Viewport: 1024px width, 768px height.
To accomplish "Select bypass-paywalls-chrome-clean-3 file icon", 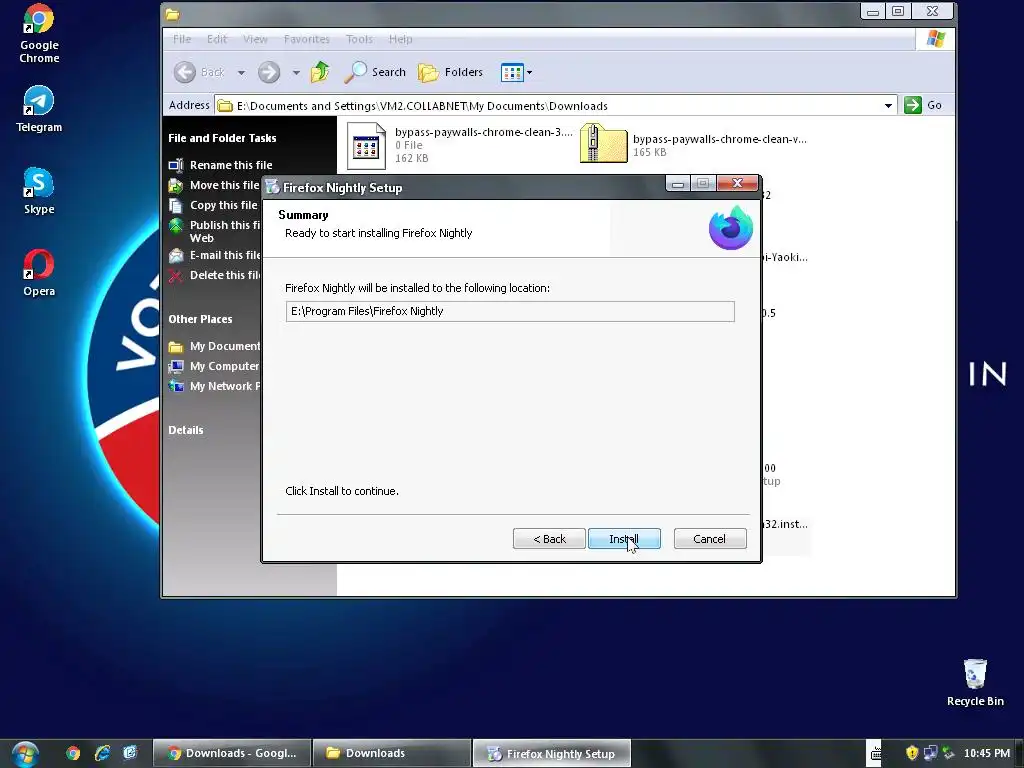I will [366, 145].
